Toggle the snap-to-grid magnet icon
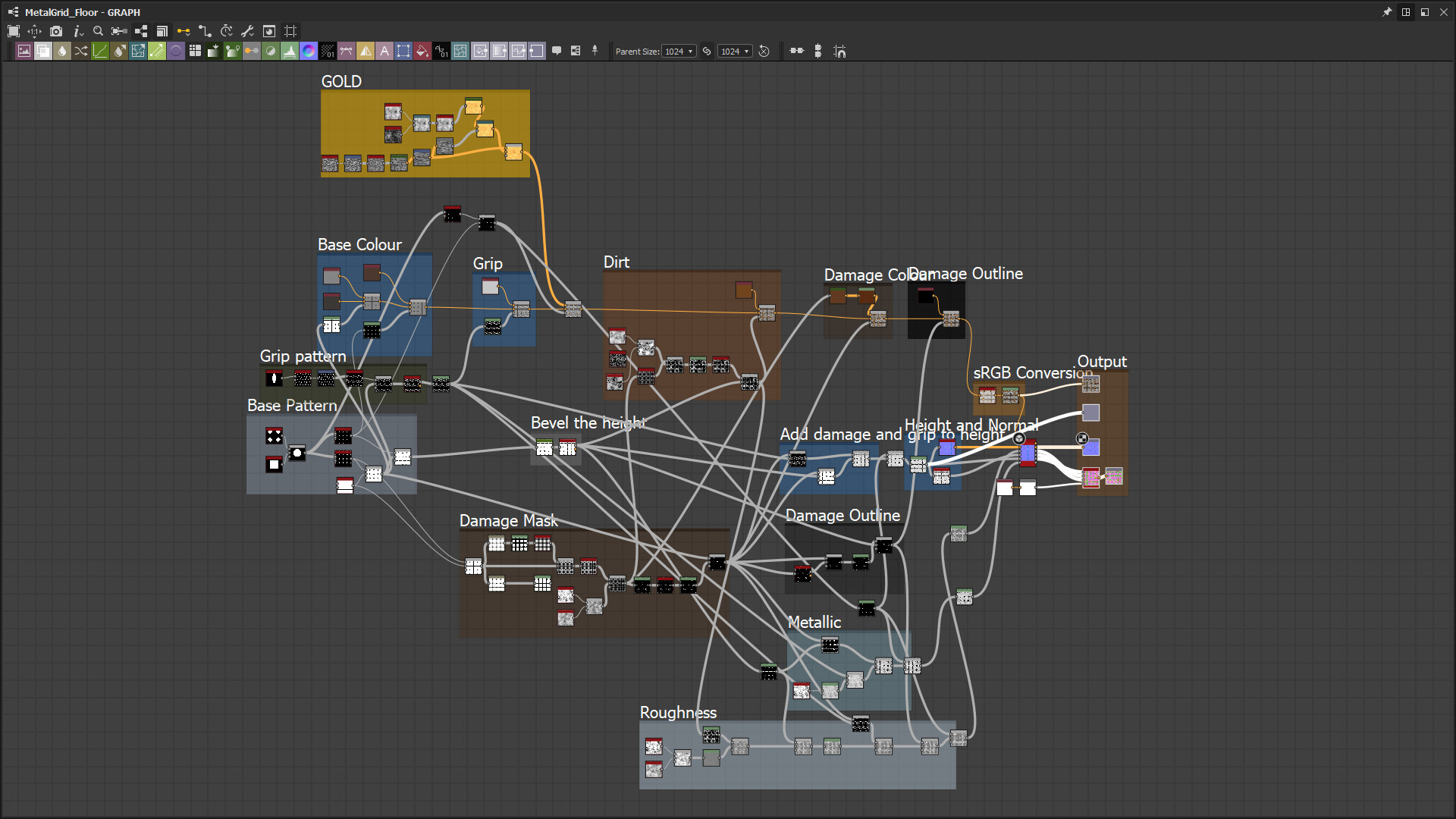The width and height of the screenshot is (1456, 819). 839,51
